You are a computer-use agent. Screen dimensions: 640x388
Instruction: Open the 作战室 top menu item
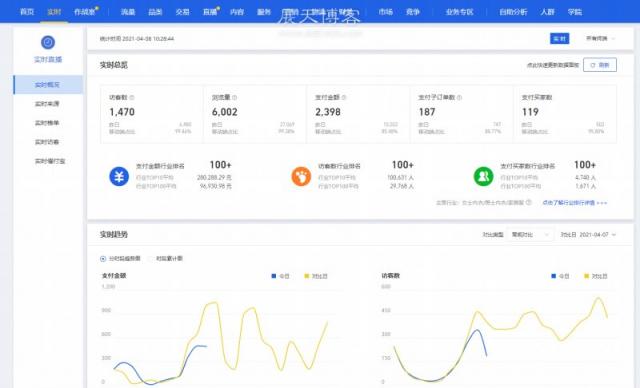point(84,12)
